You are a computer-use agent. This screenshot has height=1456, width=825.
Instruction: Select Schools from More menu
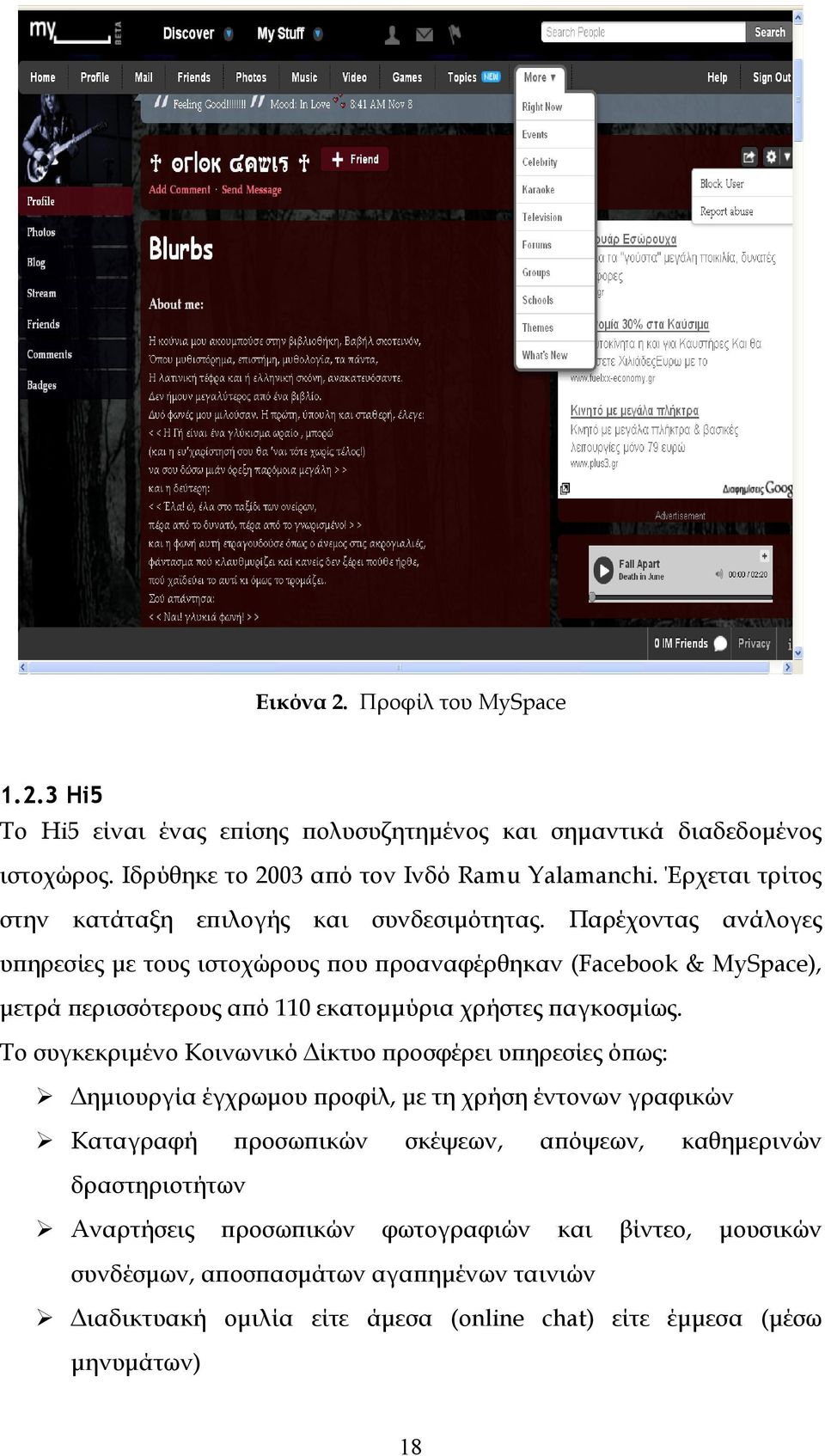point(554,300)
